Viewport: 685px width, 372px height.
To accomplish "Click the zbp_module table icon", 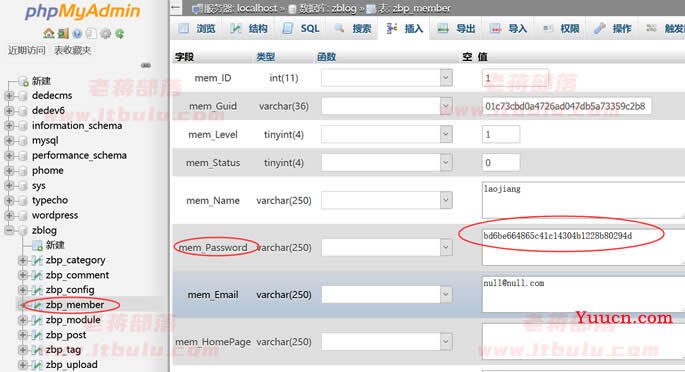I will 38,320.
